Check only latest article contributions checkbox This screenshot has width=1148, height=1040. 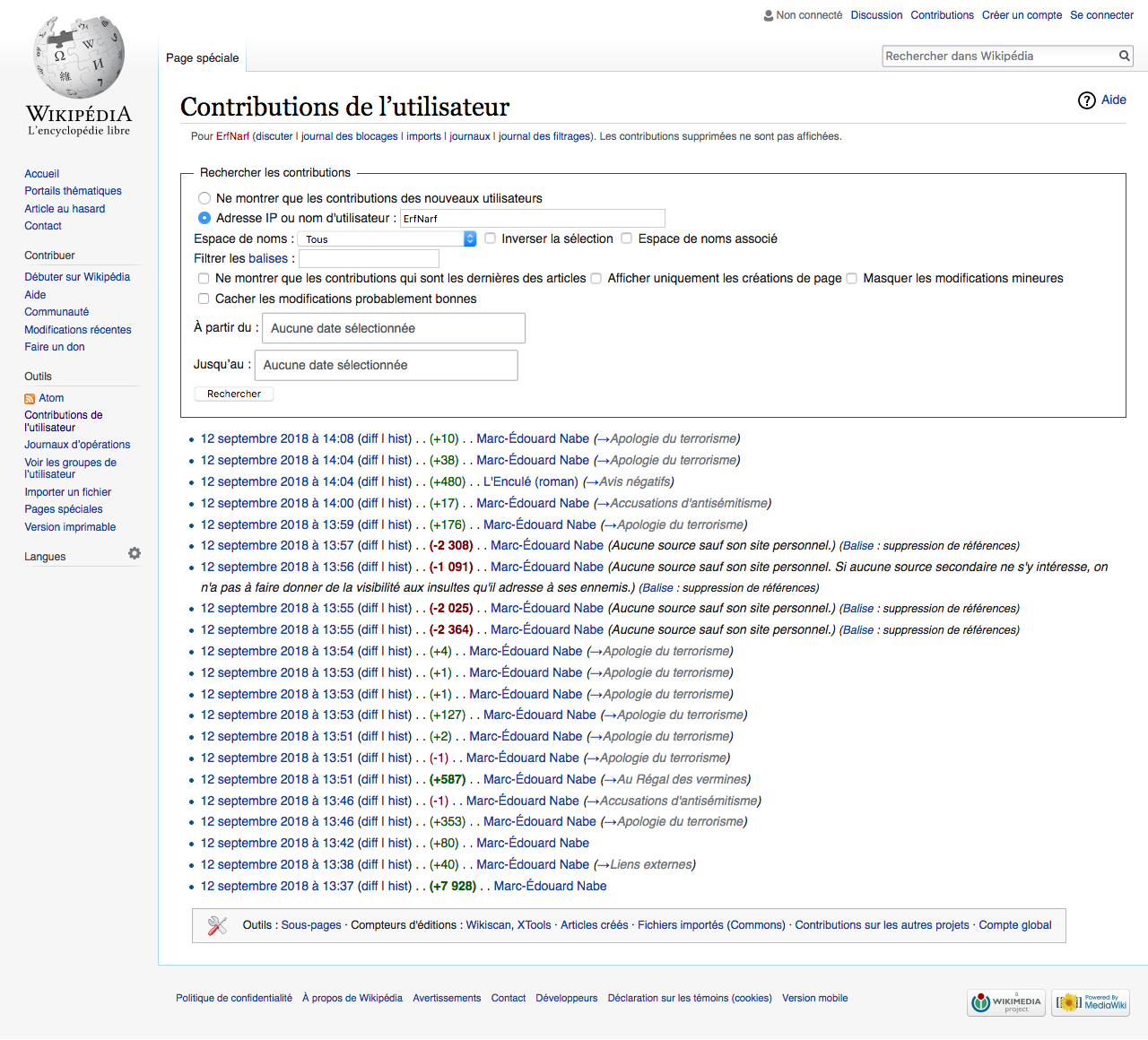[x=204, y=279]
